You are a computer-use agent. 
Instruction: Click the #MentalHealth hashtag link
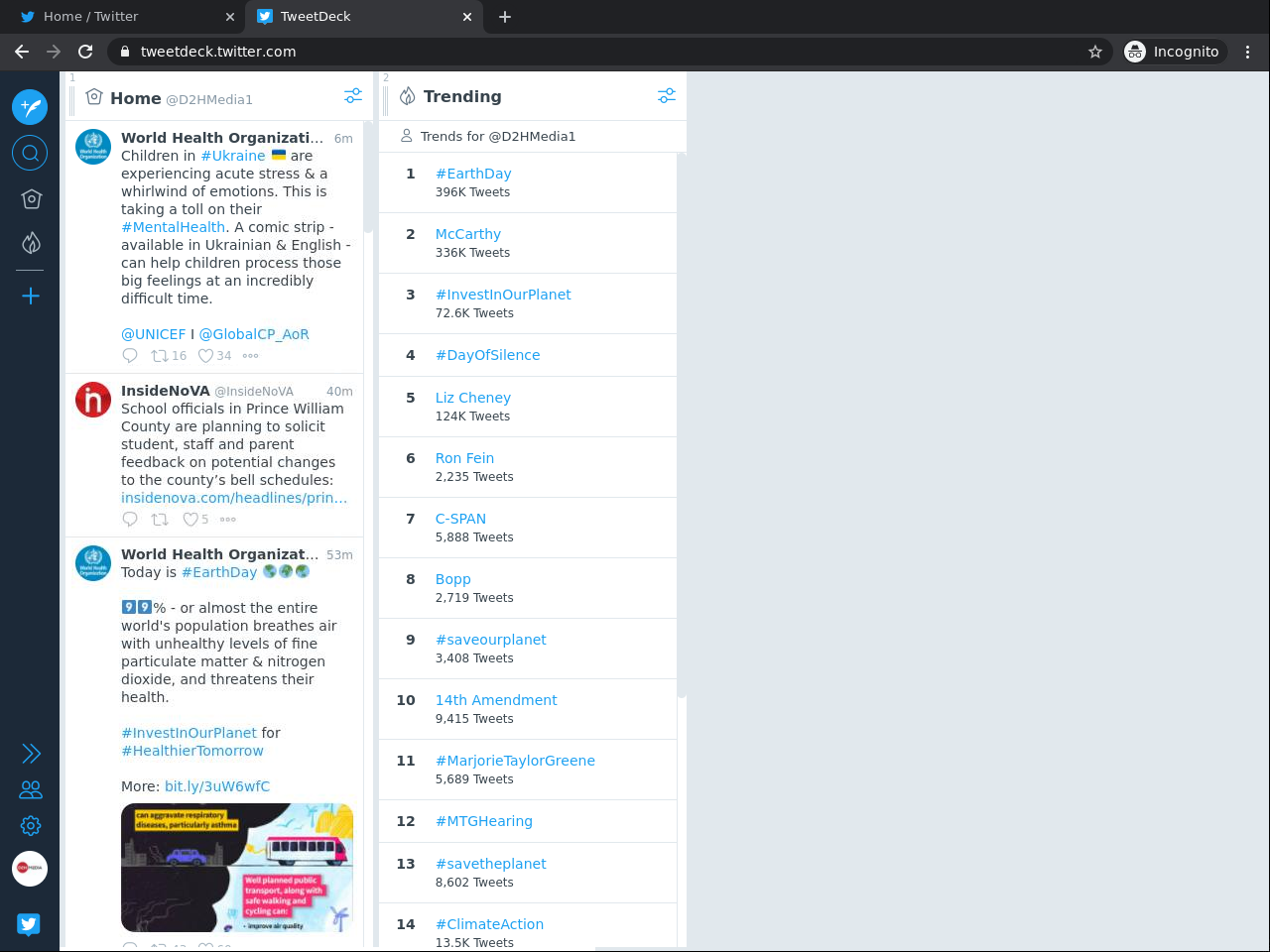click(x=173, y=227)
